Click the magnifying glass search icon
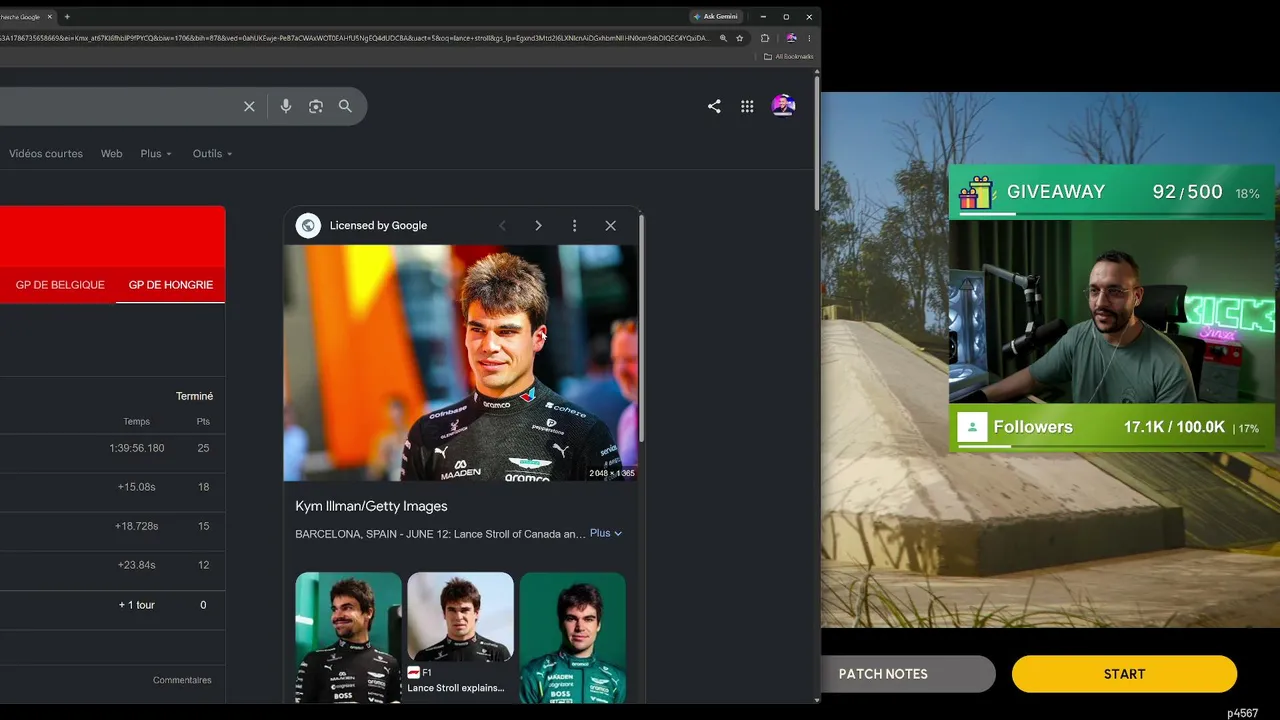 [x=345, y=106]
